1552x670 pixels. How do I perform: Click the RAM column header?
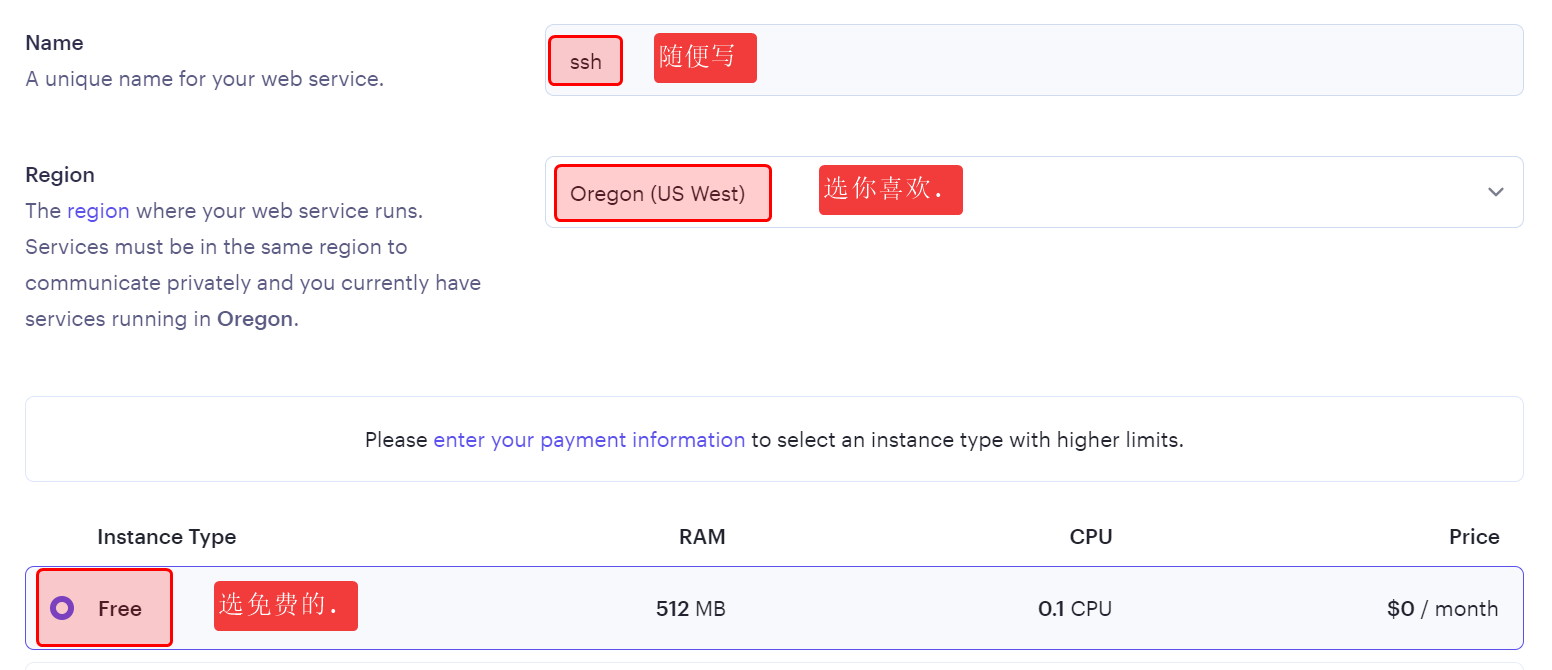coord(702,537)
